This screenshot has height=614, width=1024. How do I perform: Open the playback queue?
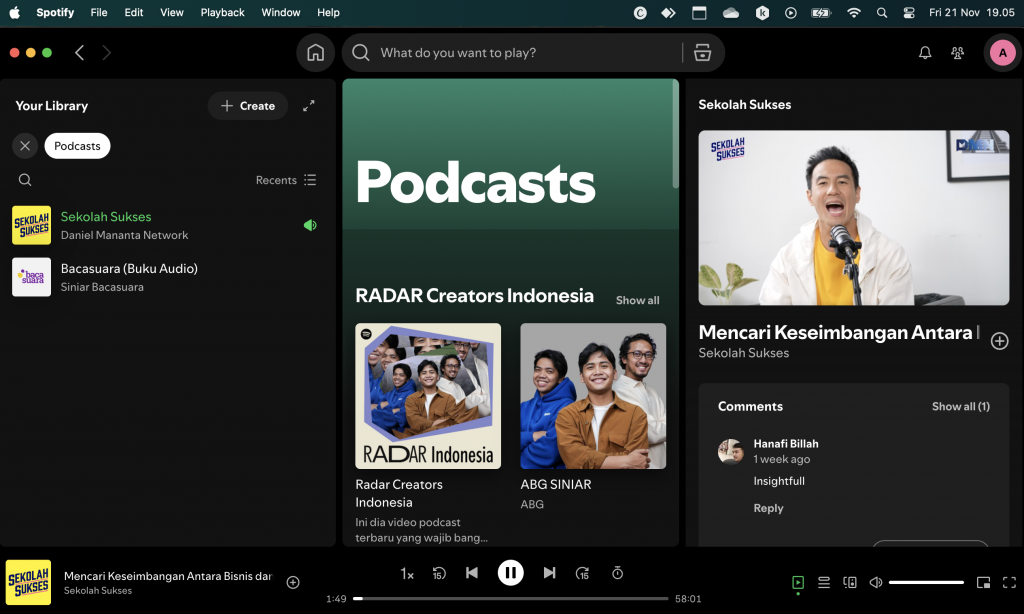pos(824,582)
